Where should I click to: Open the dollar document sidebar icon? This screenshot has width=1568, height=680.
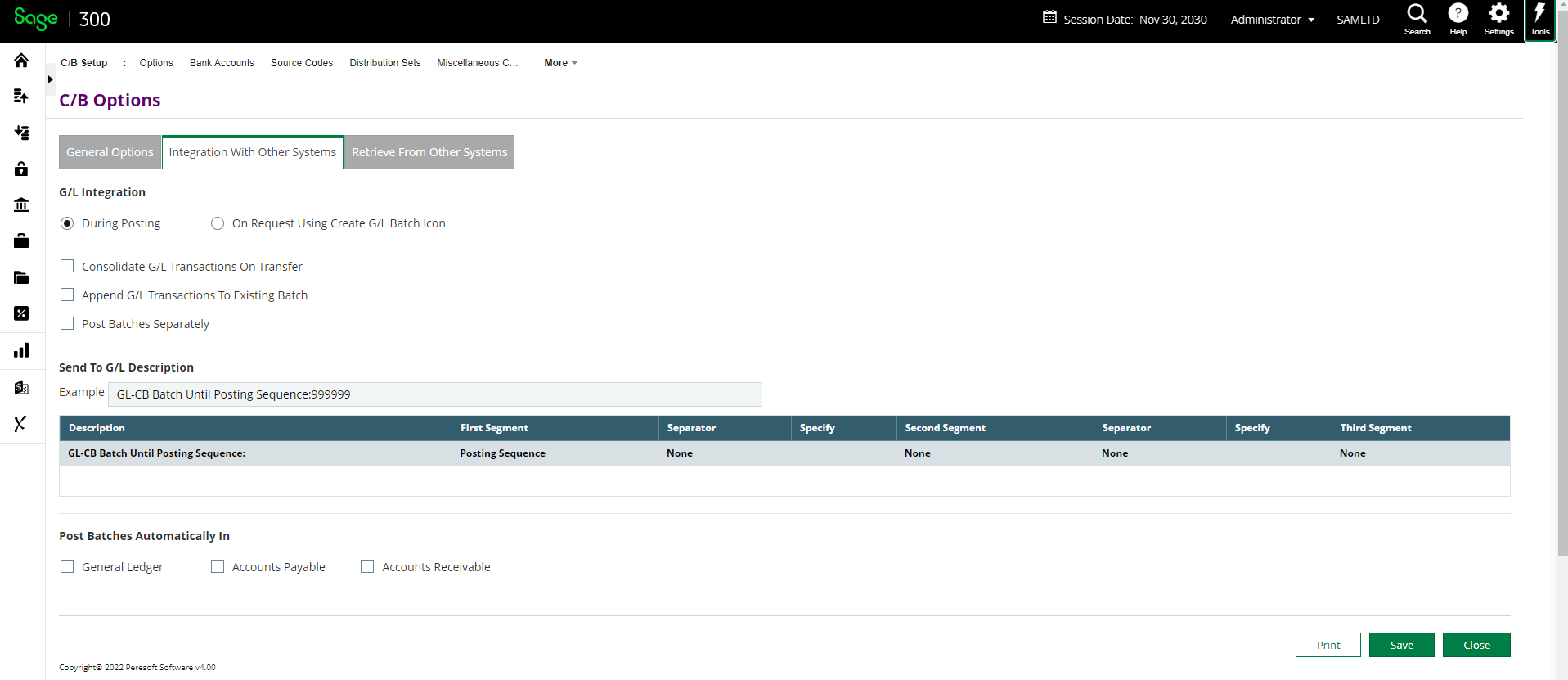[21, 387]
